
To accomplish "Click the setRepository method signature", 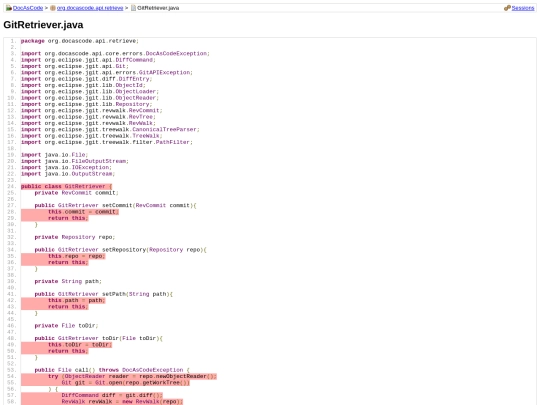I will click(121, 250).
